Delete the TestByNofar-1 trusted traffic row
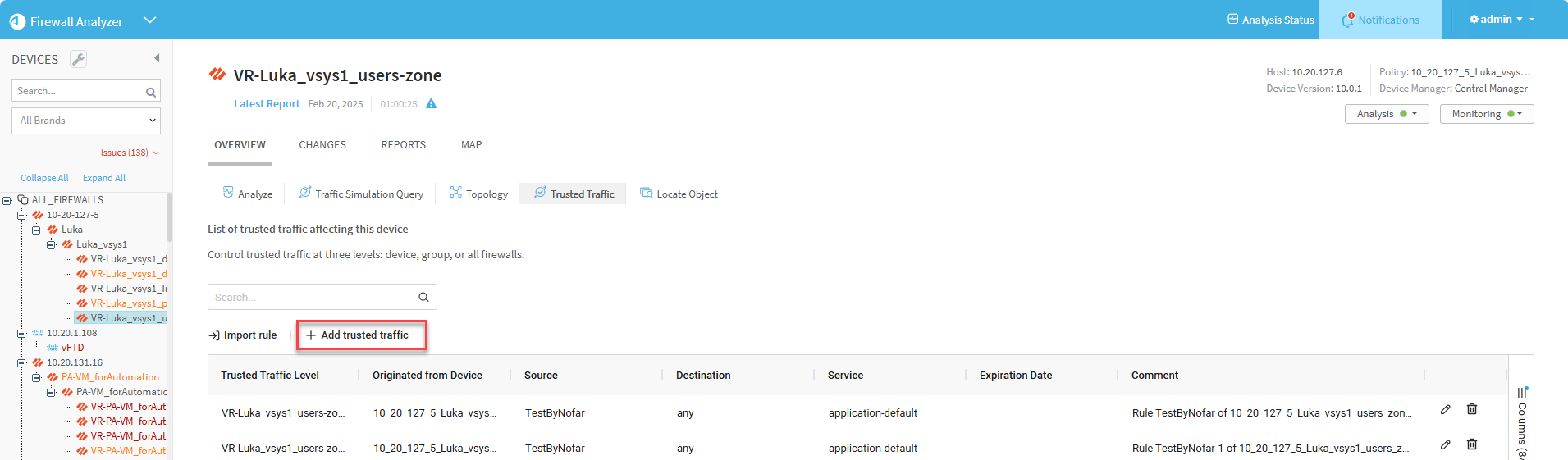1568x460 pixels. 1472,444
